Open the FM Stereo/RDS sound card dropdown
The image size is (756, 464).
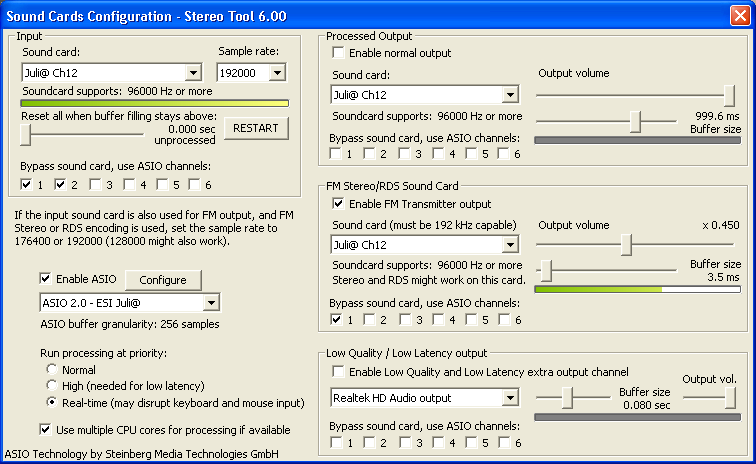[x=425, y=245]
